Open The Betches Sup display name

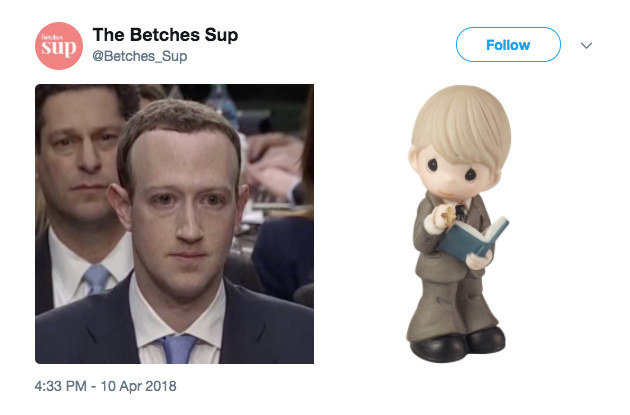[165, 35]
